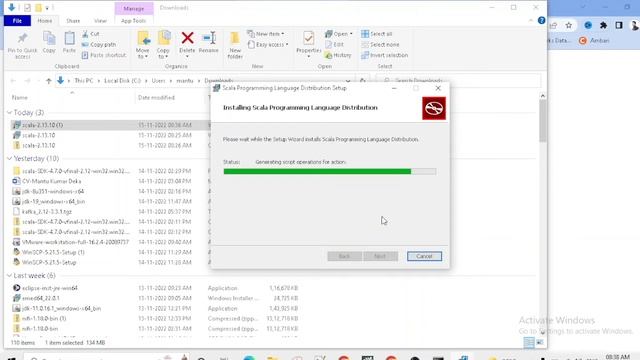Click Local Disk (C:) breadcrumb
This screenshot has height=360, width=640.
pyautogui.click(x=122, y=81)
